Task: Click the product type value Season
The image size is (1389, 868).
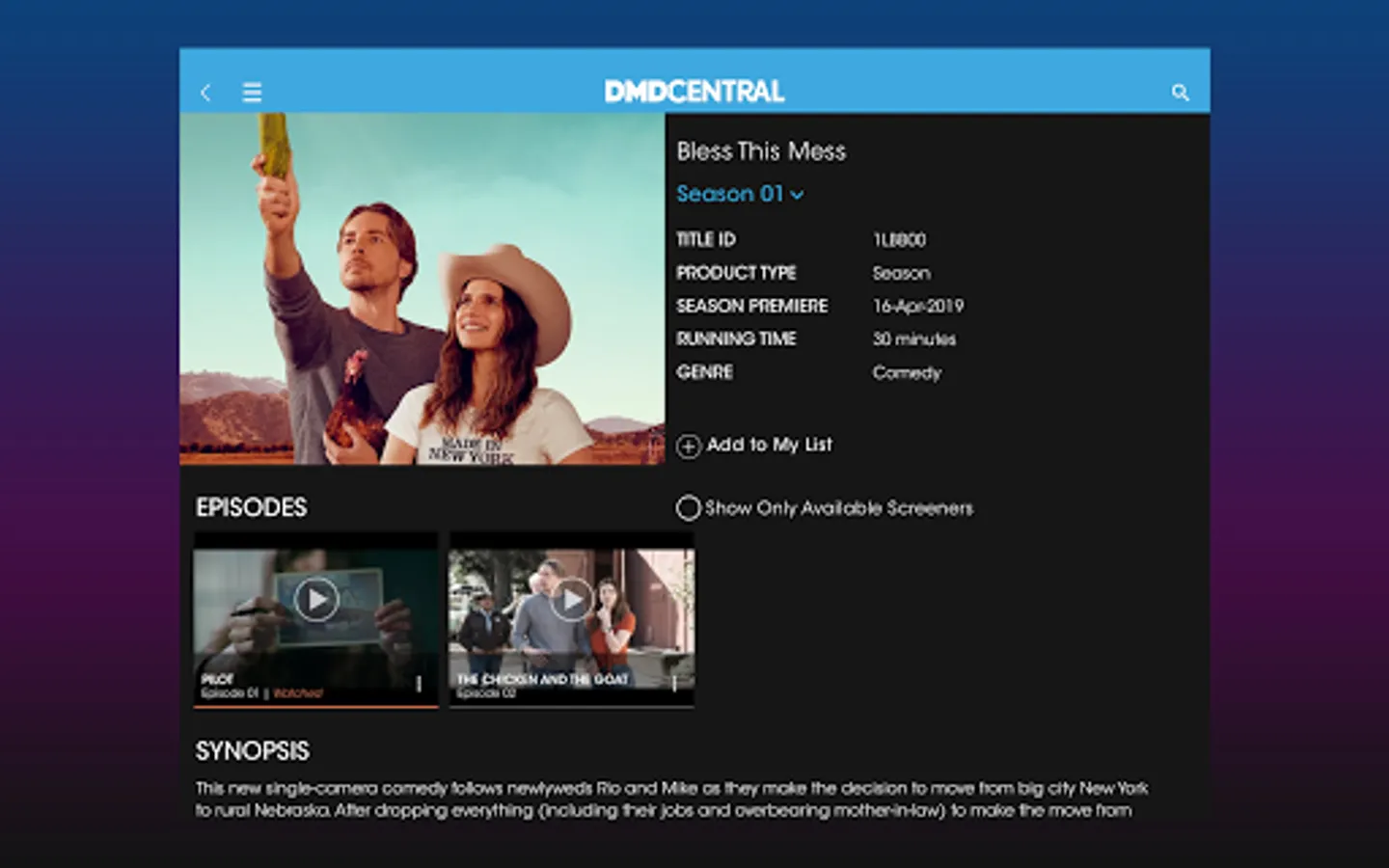Action: pos(902,273)
